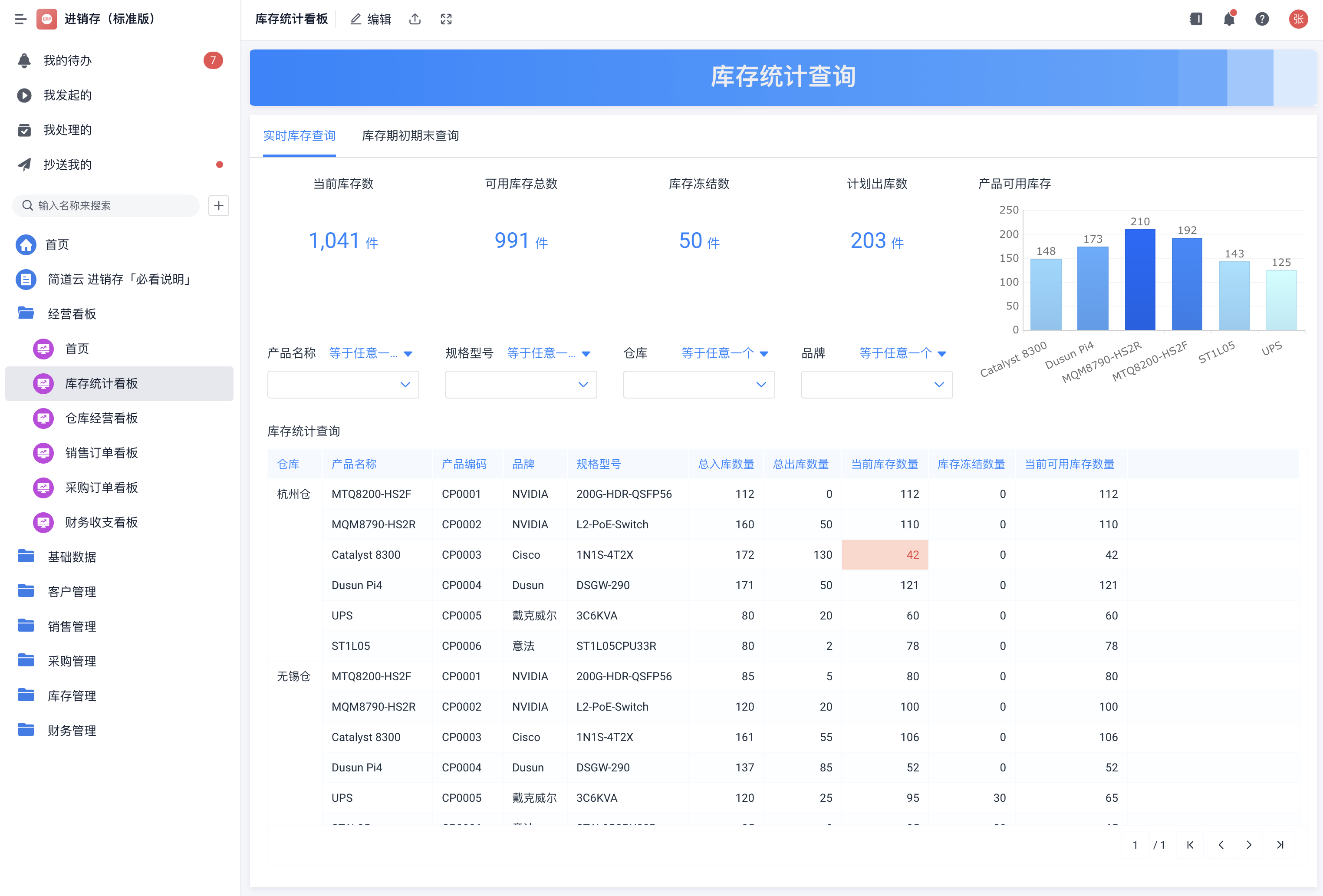This screenshot has height=896, width=1323.
Task: Click the export/share icon in the toolbar
Action: pos(415,19)
